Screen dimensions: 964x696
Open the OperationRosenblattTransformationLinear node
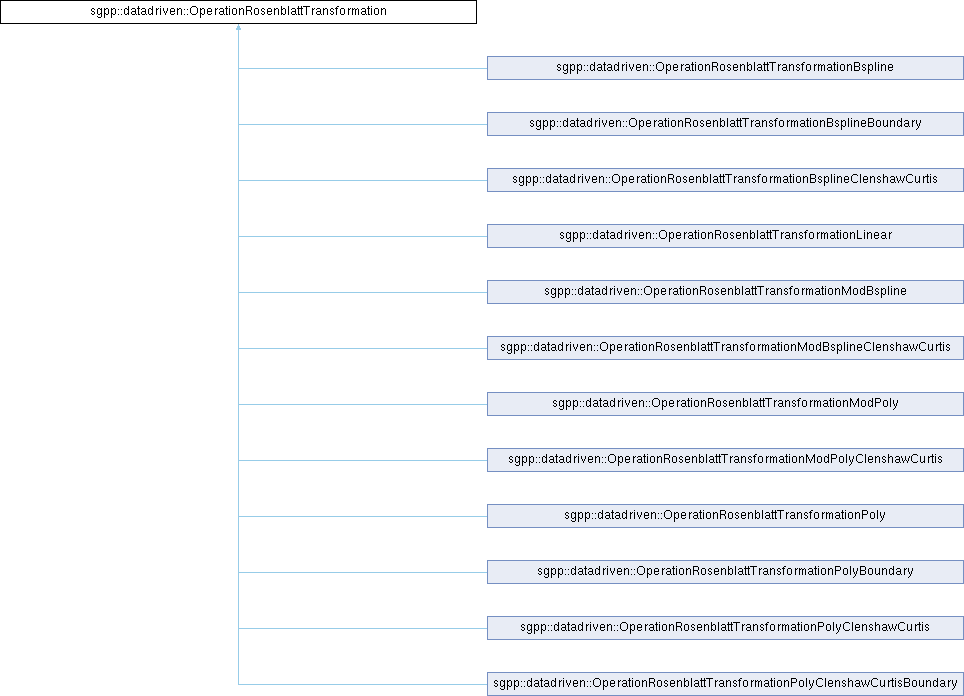click(x=725, y=235)
